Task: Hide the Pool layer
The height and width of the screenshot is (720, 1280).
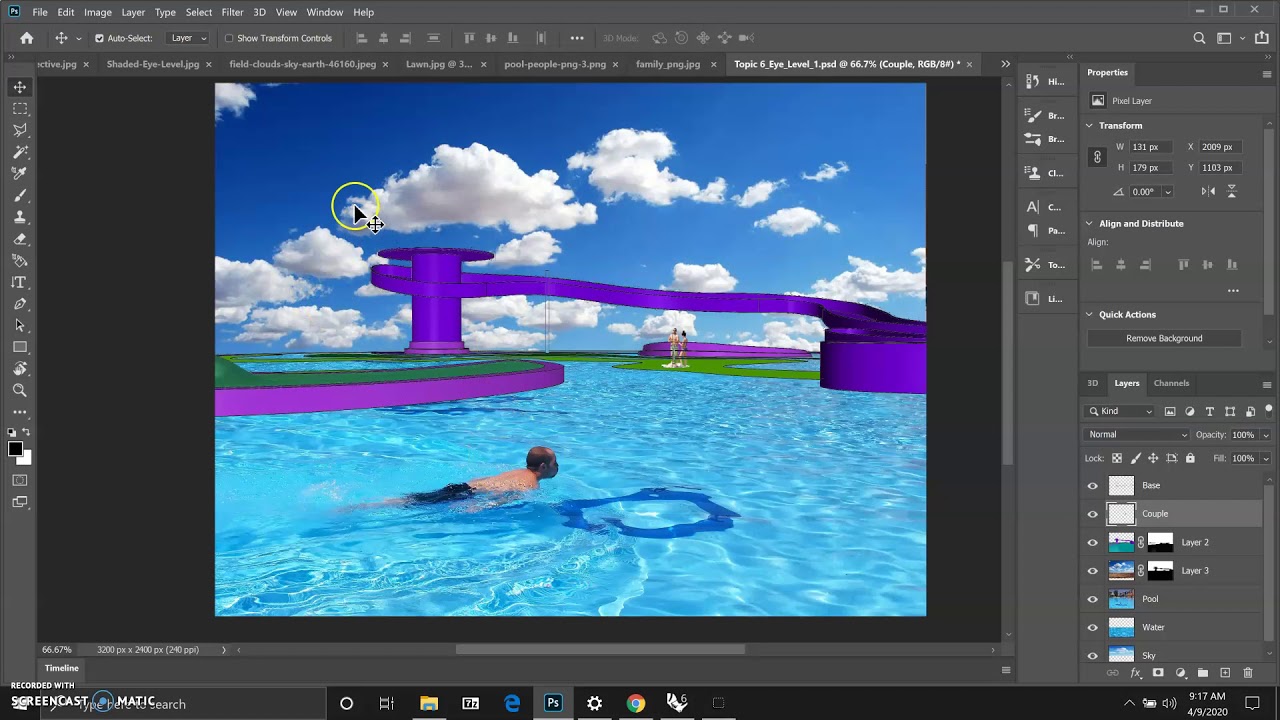Action: tap(1092, 600)
